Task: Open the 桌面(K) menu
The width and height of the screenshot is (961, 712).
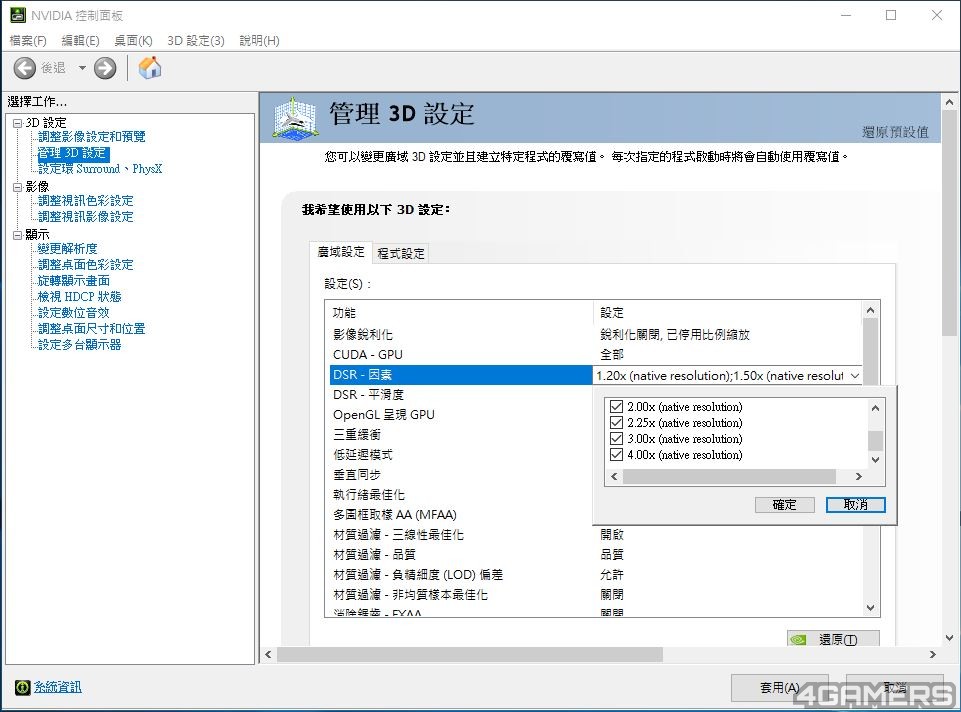Action: (133, 40)
